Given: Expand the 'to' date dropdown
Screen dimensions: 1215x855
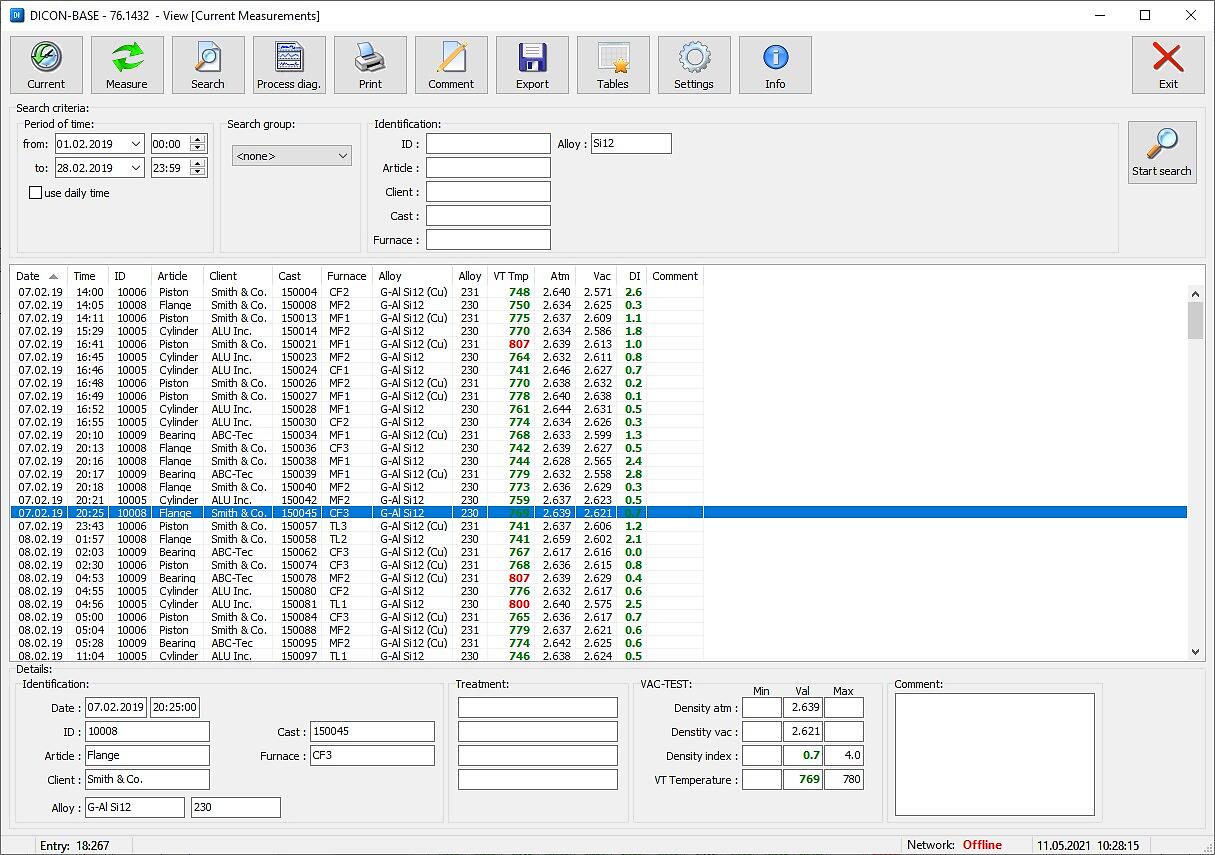Looking at the screenshot, I should tap(136, 168).
